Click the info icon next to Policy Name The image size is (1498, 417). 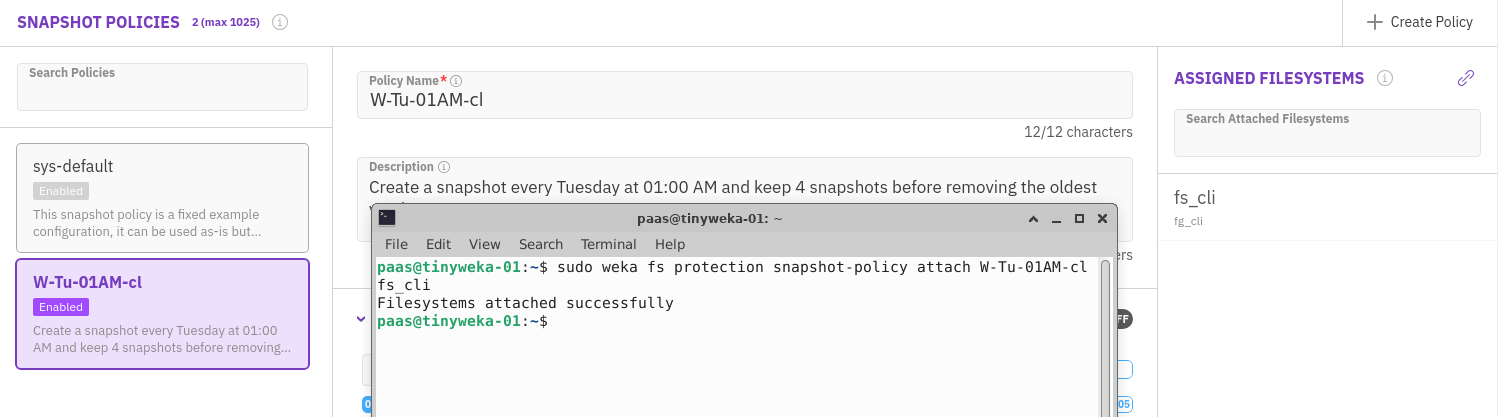[456, 81]
